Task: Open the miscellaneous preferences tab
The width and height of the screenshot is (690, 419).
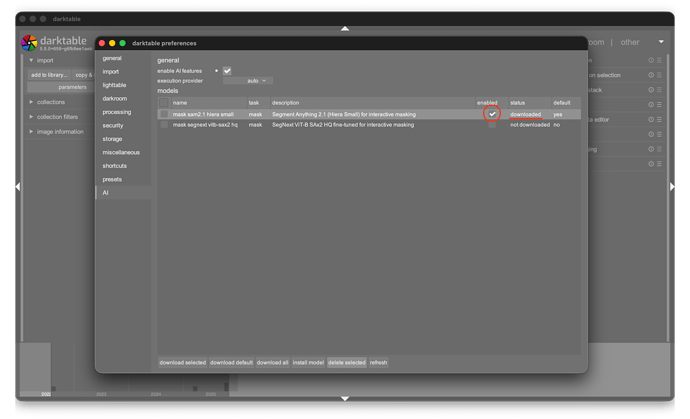Action: (x=121, y=152)
